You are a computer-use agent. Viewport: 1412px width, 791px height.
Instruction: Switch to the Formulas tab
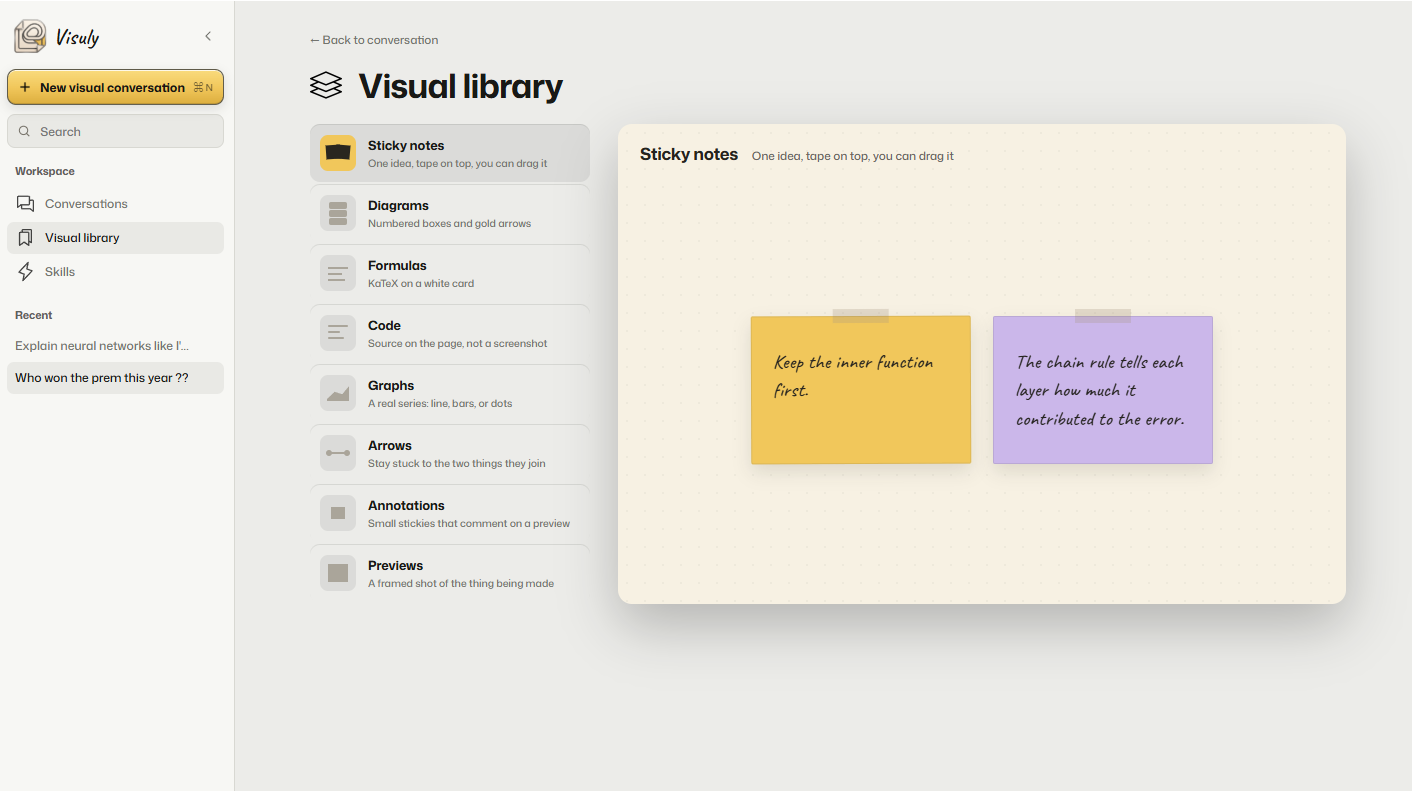tap(450, 273)
